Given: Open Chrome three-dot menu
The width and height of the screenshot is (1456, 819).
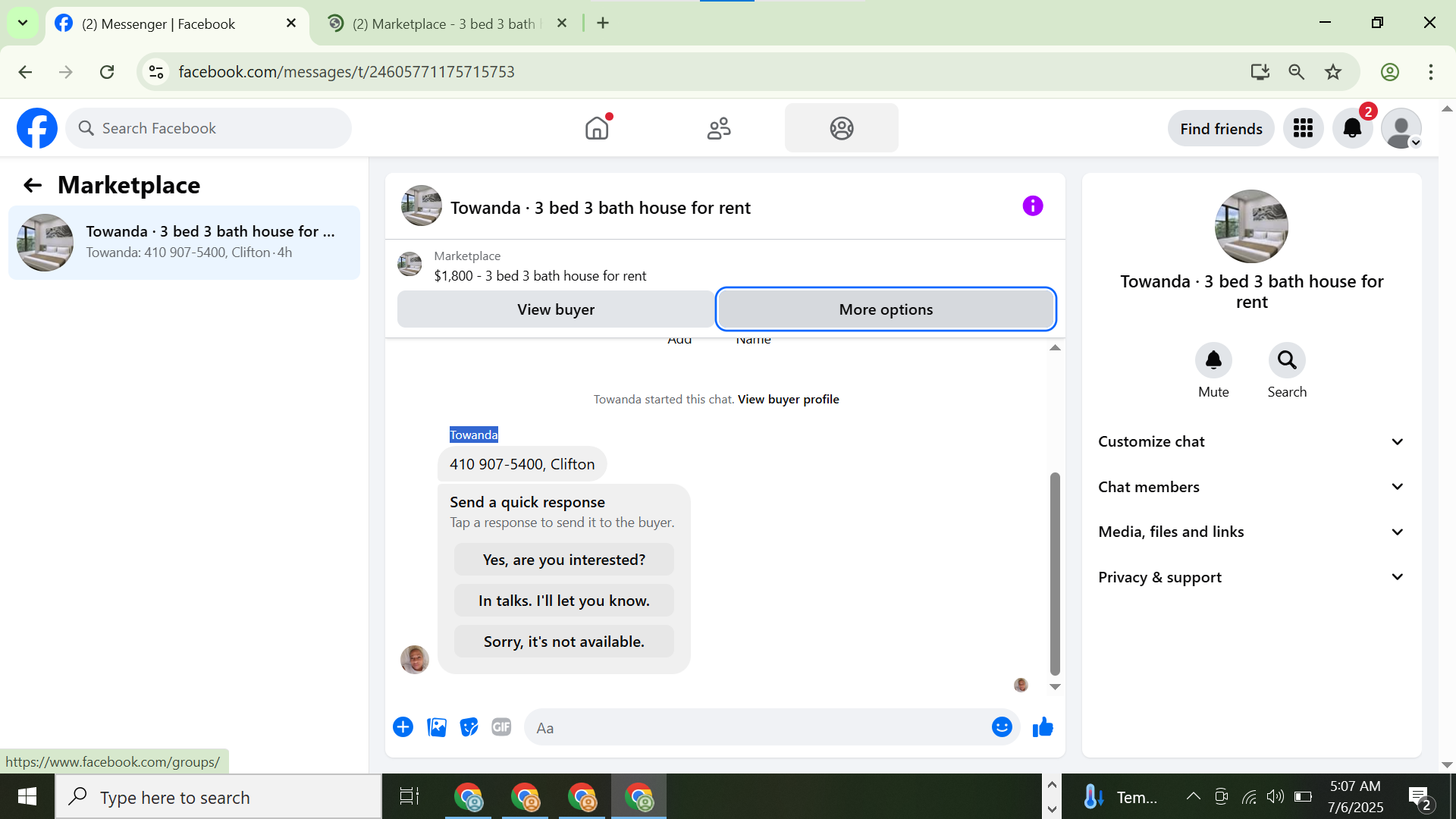Looking at the screenshot, I should (1431, 72).
